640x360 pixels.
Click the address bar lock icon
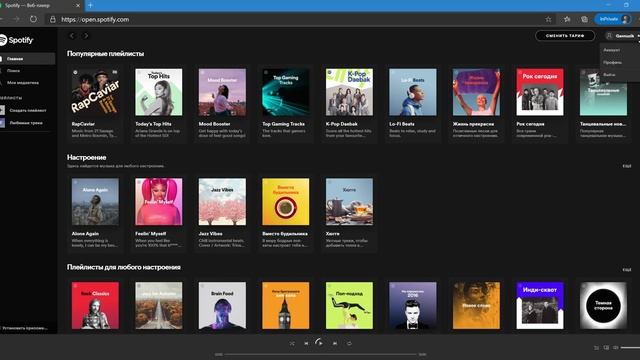coord(53,19)
